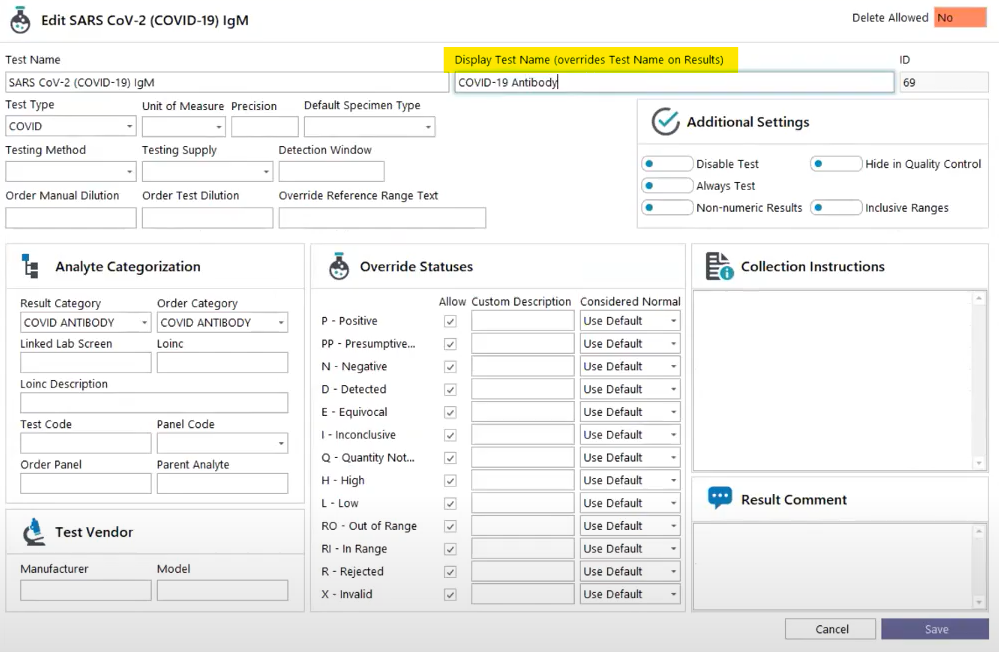
Task: Toggle the Delete Allowed No switch
Action: coord(960,18)
